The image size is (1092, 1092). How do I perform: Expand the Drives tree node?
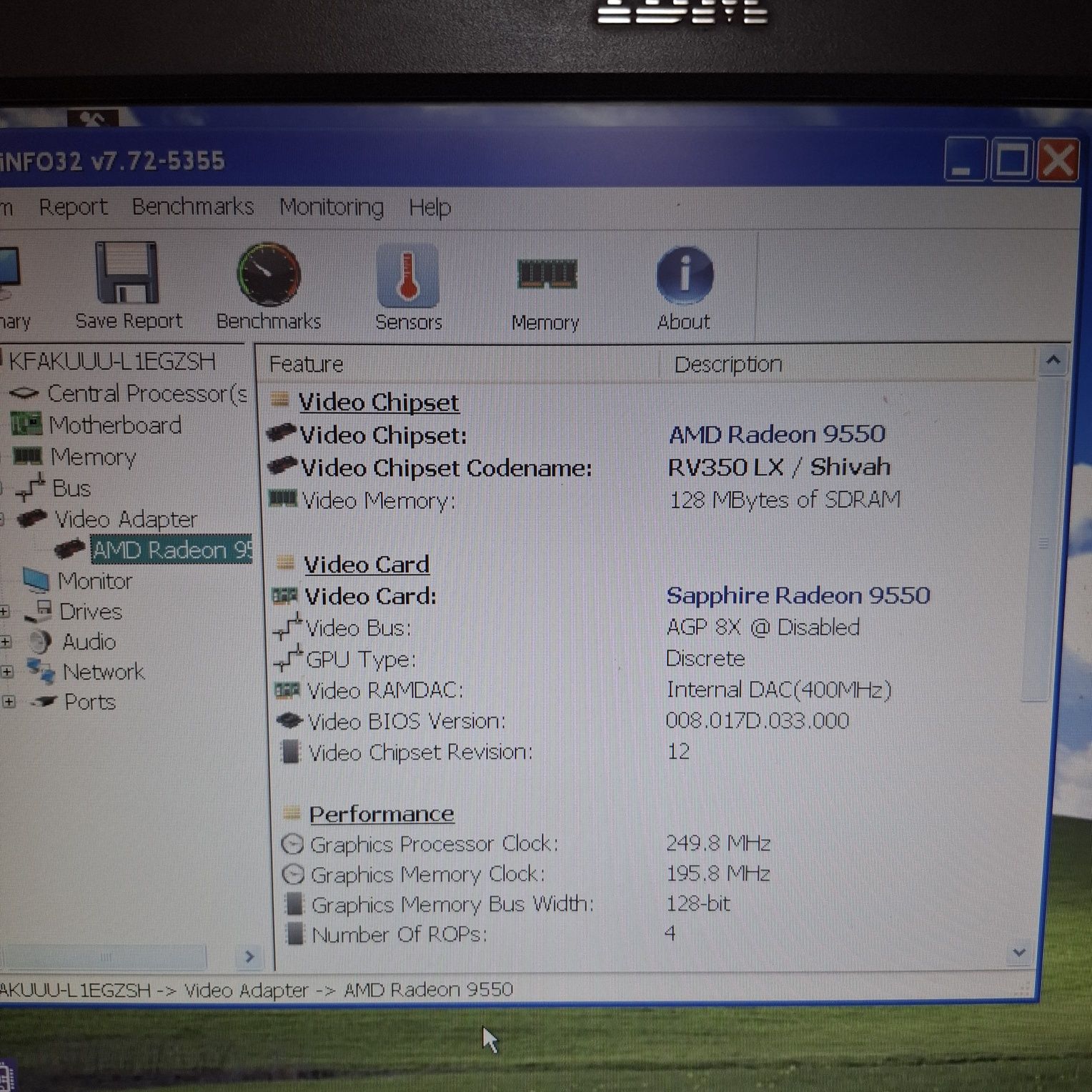pos(5,612)
